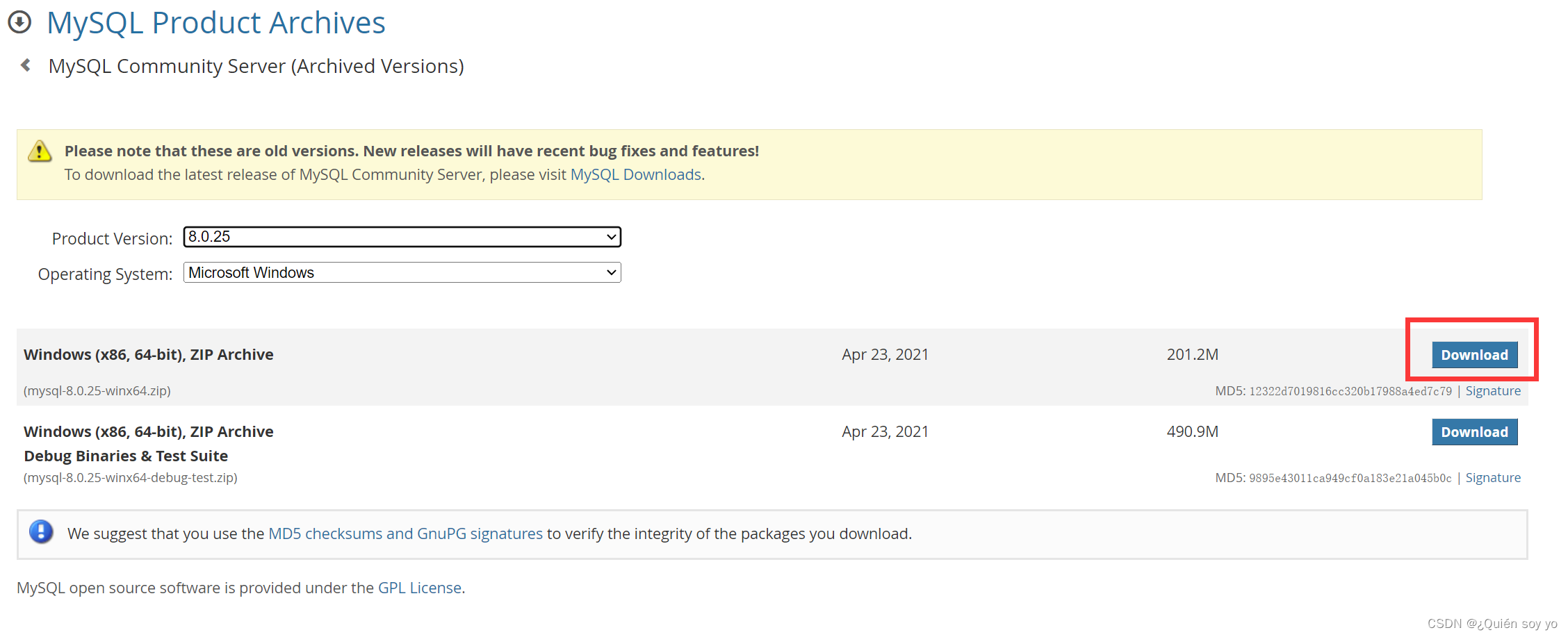This screenshot has height=637, width=1568.
Task: Click the mysql-8.0.25-winx64.zip filename text
Action: [97, 391]
